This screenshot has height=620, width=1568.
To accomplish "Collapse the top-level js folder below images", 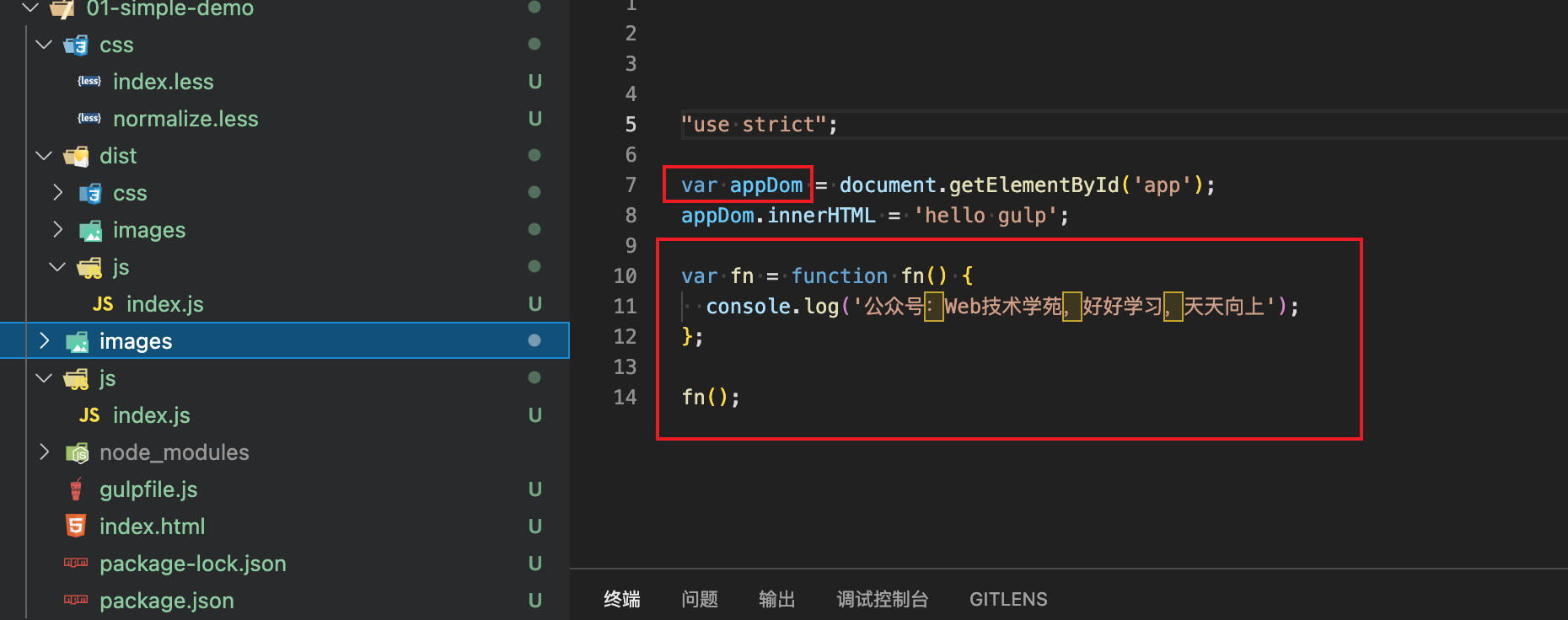I will coord(44,378).
